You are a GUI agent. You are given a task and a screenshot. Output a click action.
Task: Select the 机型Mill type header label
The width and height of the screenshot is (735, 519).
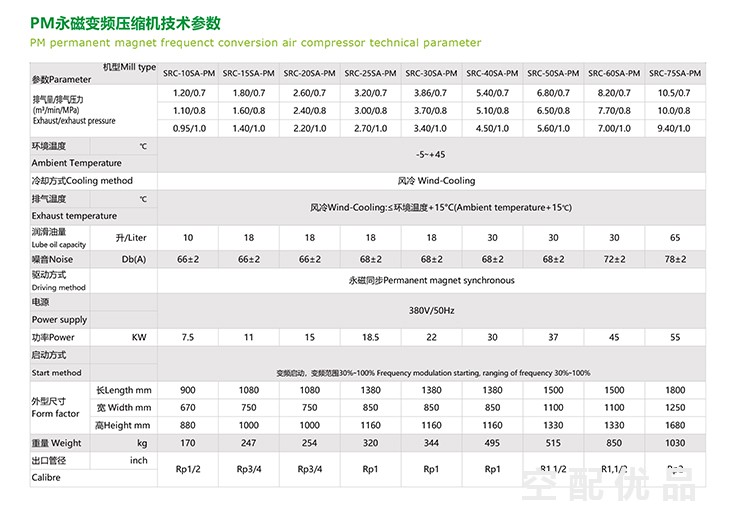click(129, 67)
